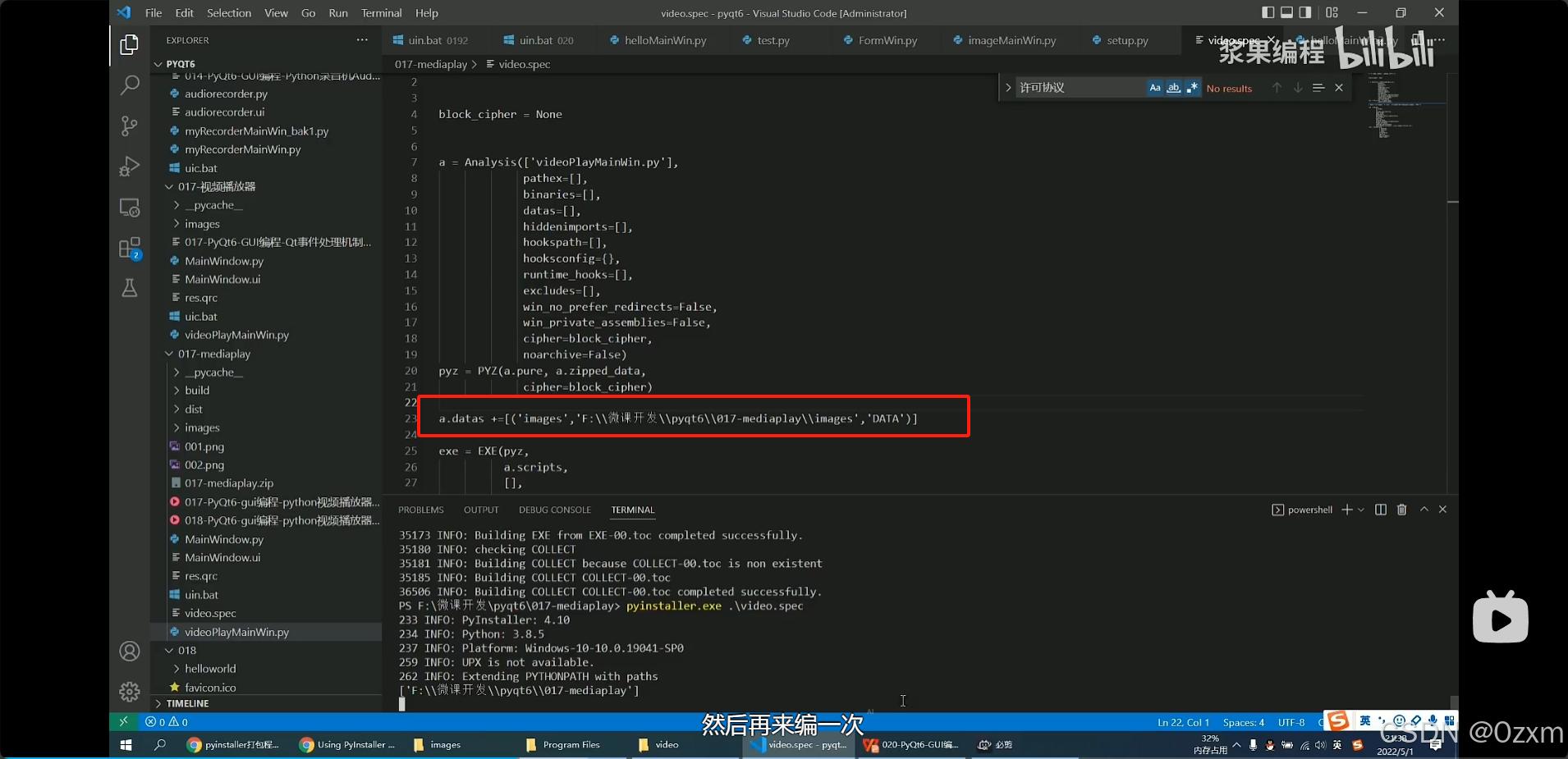Viewport: 1568px width, 759px height.
Task: Open the Source Control view
Action: point(130,126)
